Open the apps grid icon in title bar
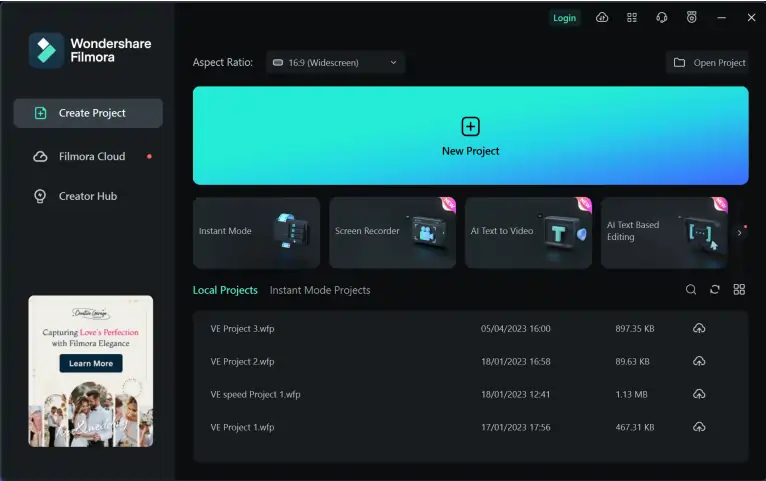 click(632, 18)
